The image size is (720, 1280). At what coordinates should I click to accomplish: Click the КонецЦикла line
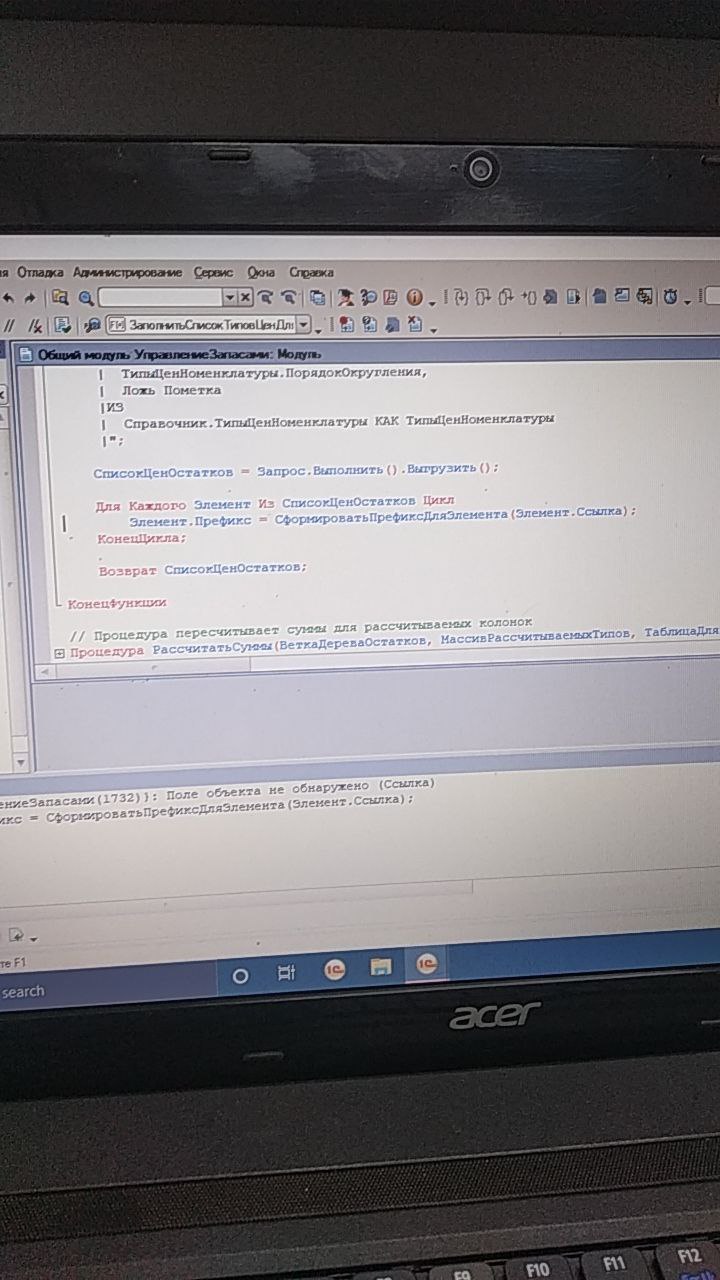[141, 538]
